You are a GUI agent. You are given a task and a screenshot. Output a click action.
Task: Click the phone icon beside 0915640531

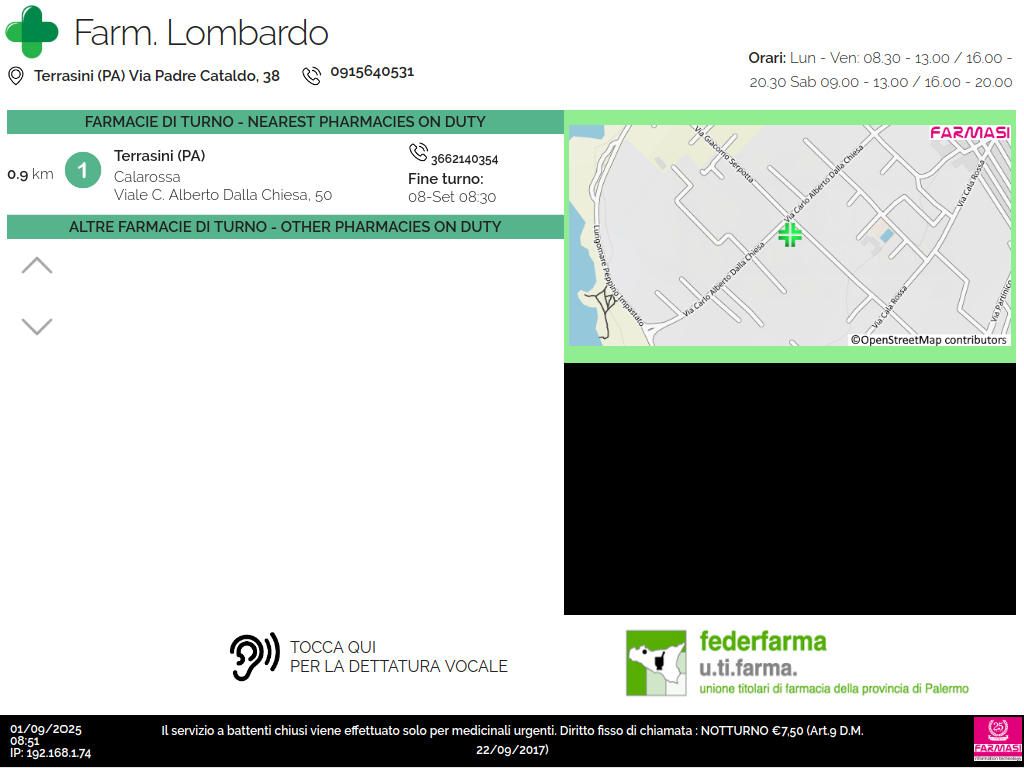point(312,75)
